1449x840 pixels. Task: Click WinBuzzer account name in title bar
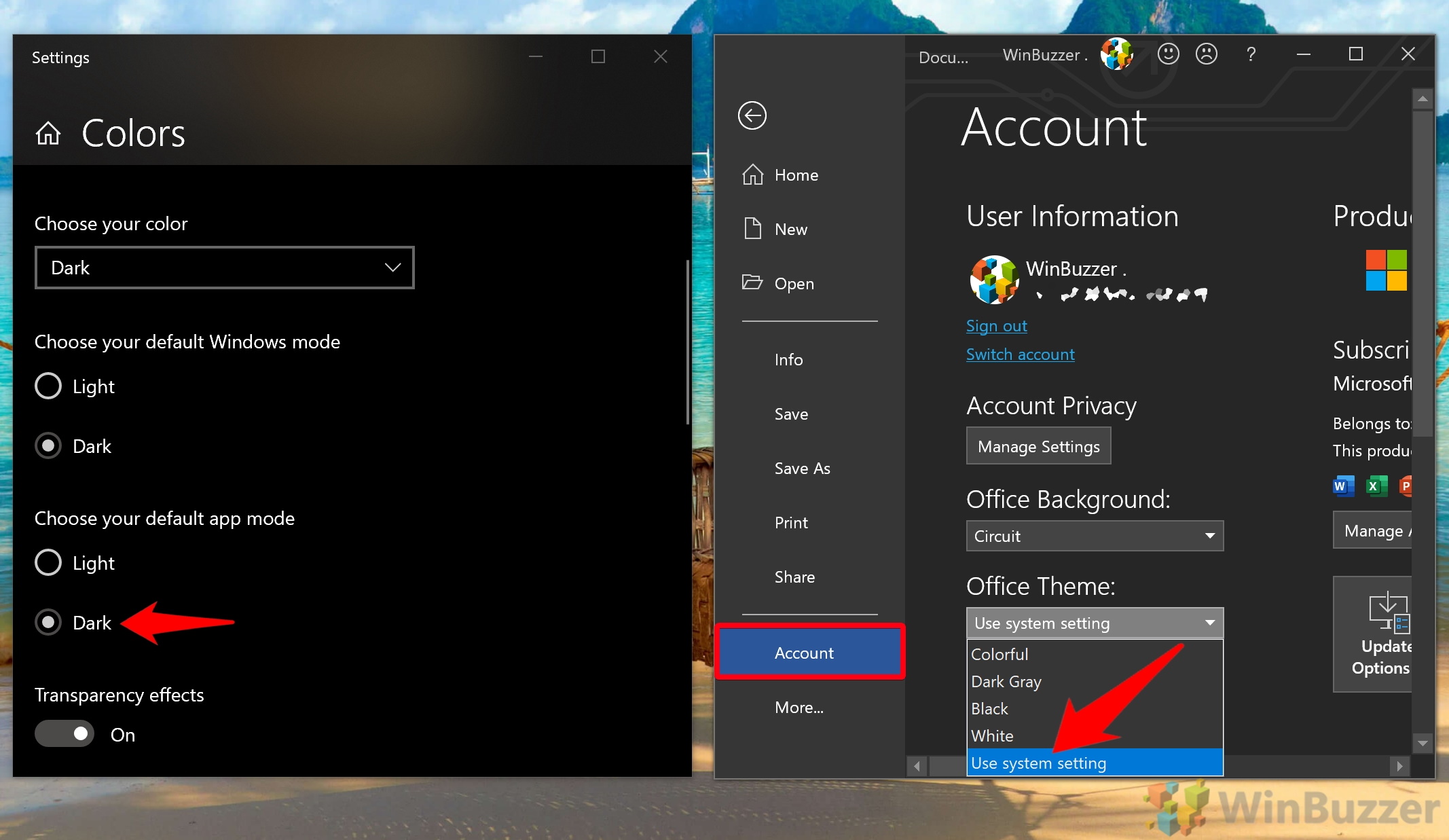pos(1045,55)
